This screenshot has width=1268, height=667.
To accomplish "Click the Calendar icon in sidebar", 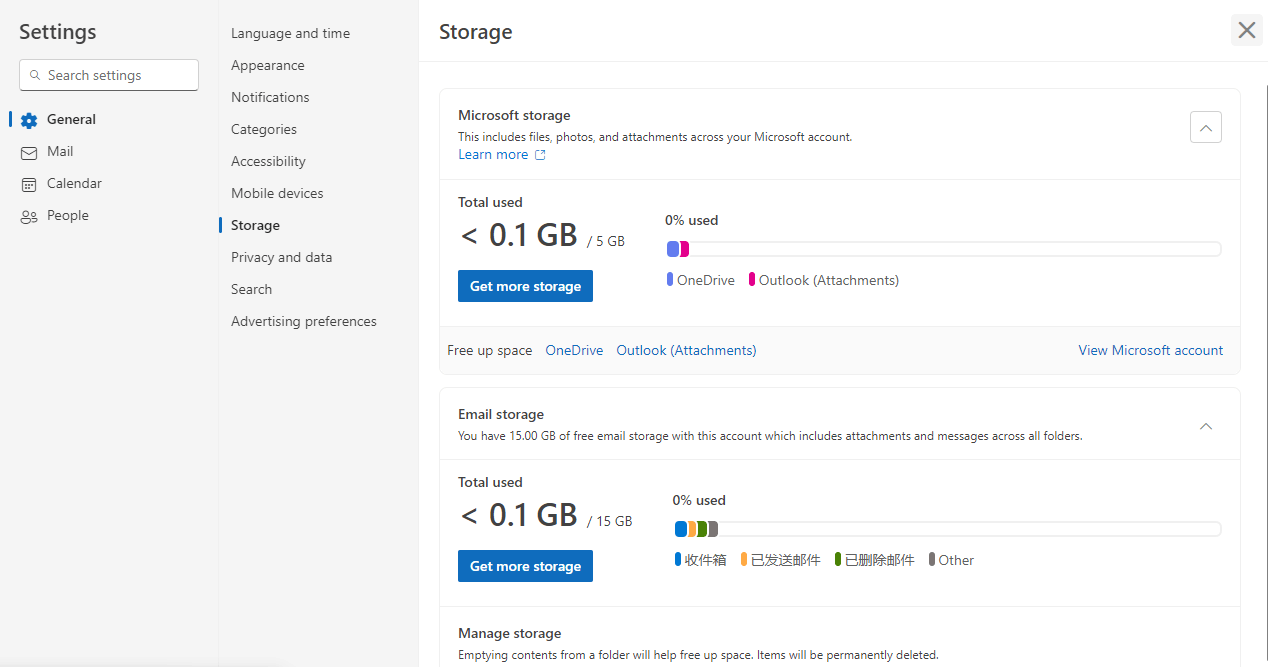I will pos(29,184).
